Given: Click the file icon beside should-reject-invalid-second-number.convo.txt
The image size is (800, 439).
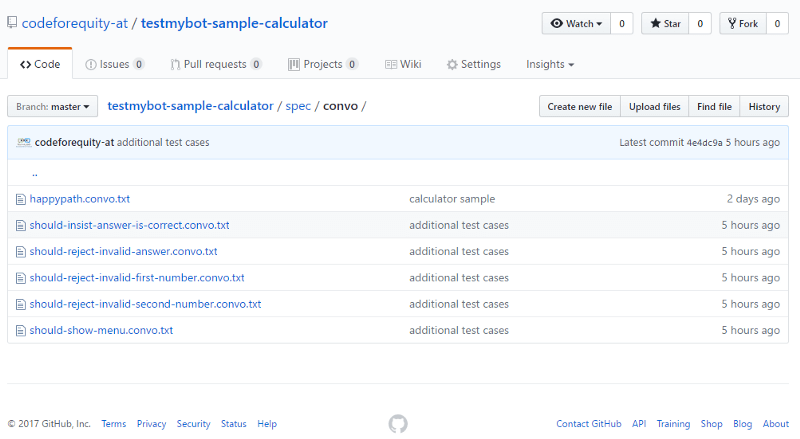Looking at the screenshot, I should tap(20, 304).
